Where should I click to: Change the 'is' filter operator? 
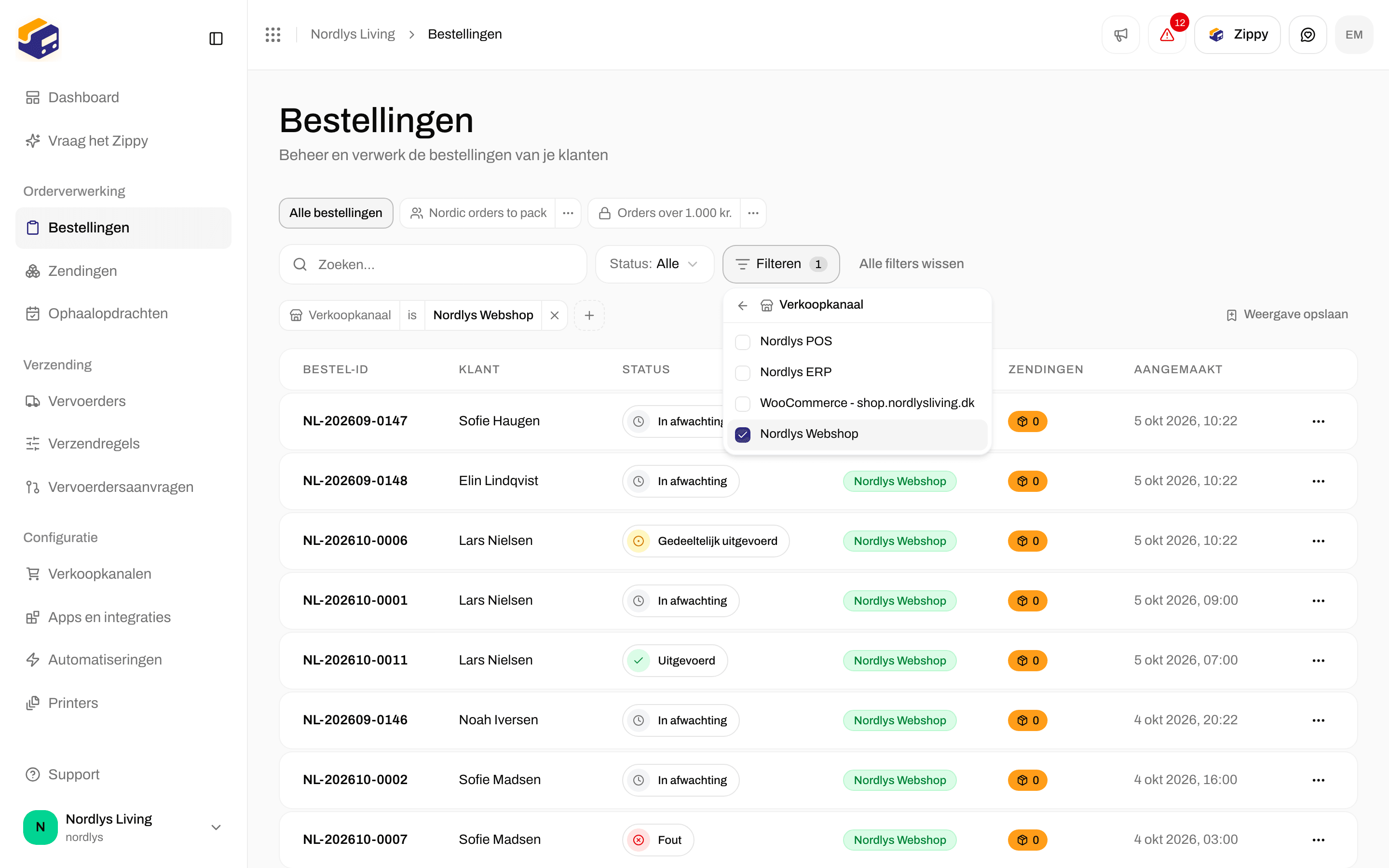tap(412, 315)
